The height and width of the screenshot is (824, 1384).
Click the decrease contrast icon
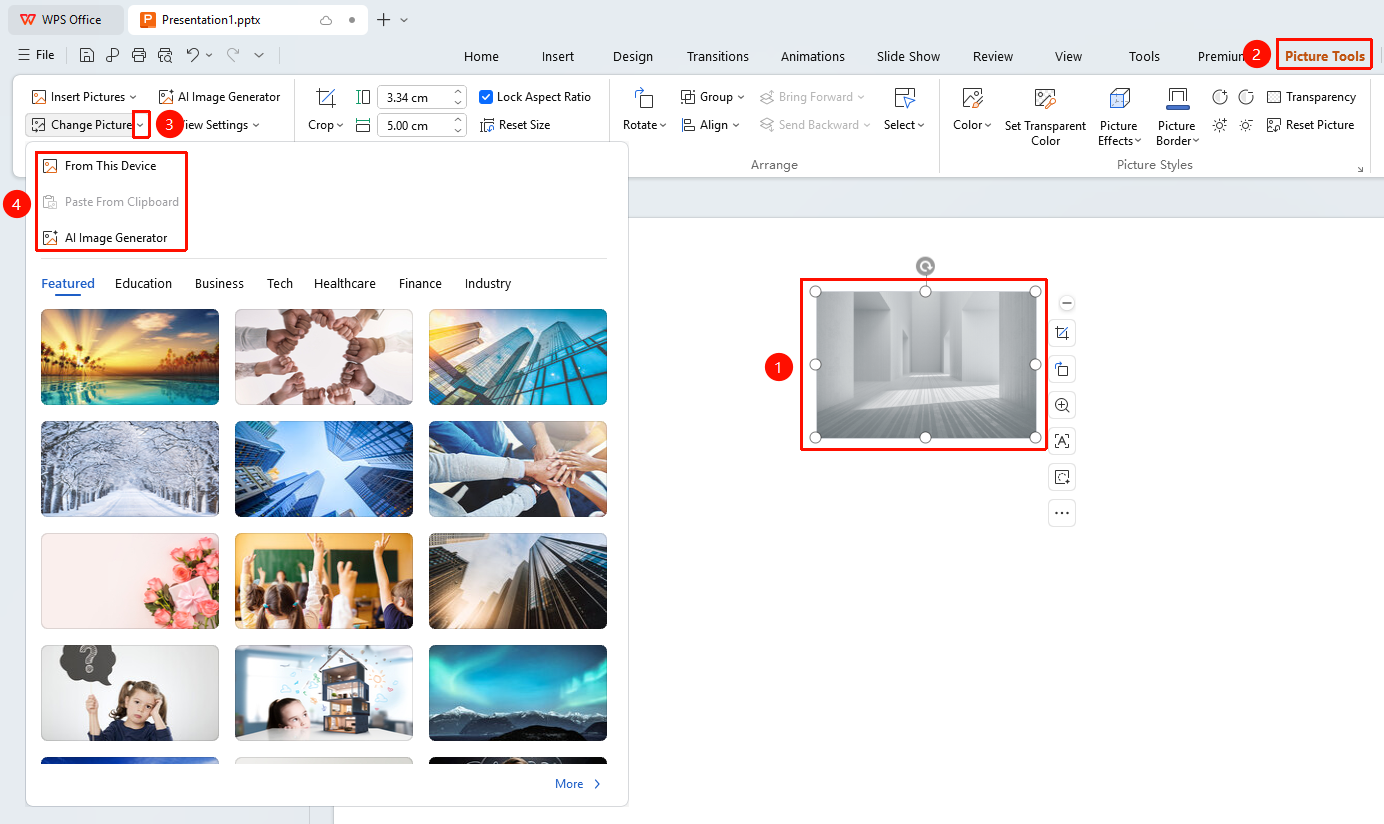(1246, 97)
